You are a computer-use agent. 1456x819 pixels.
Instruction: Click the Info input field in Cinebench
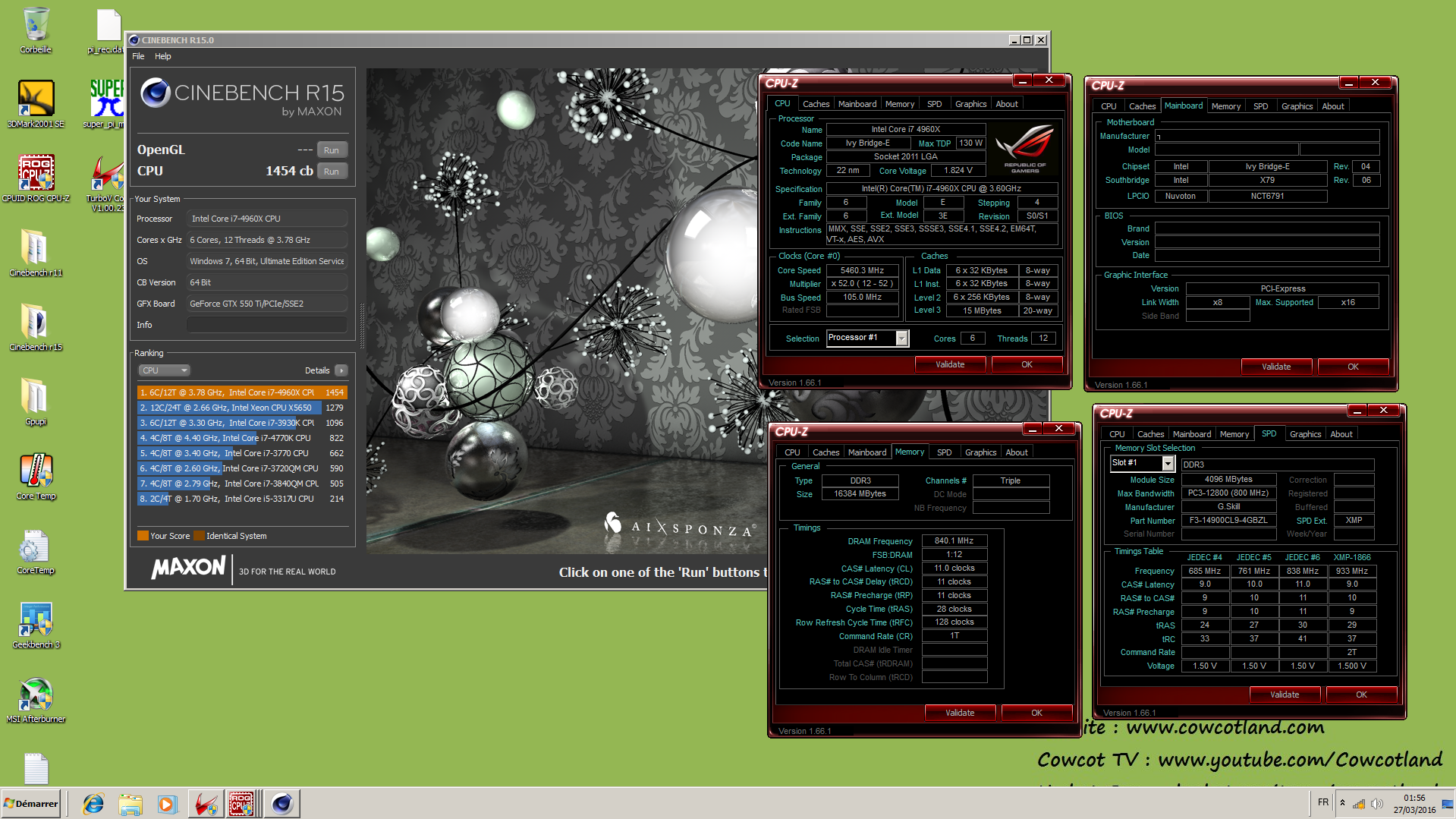point(267,325)
